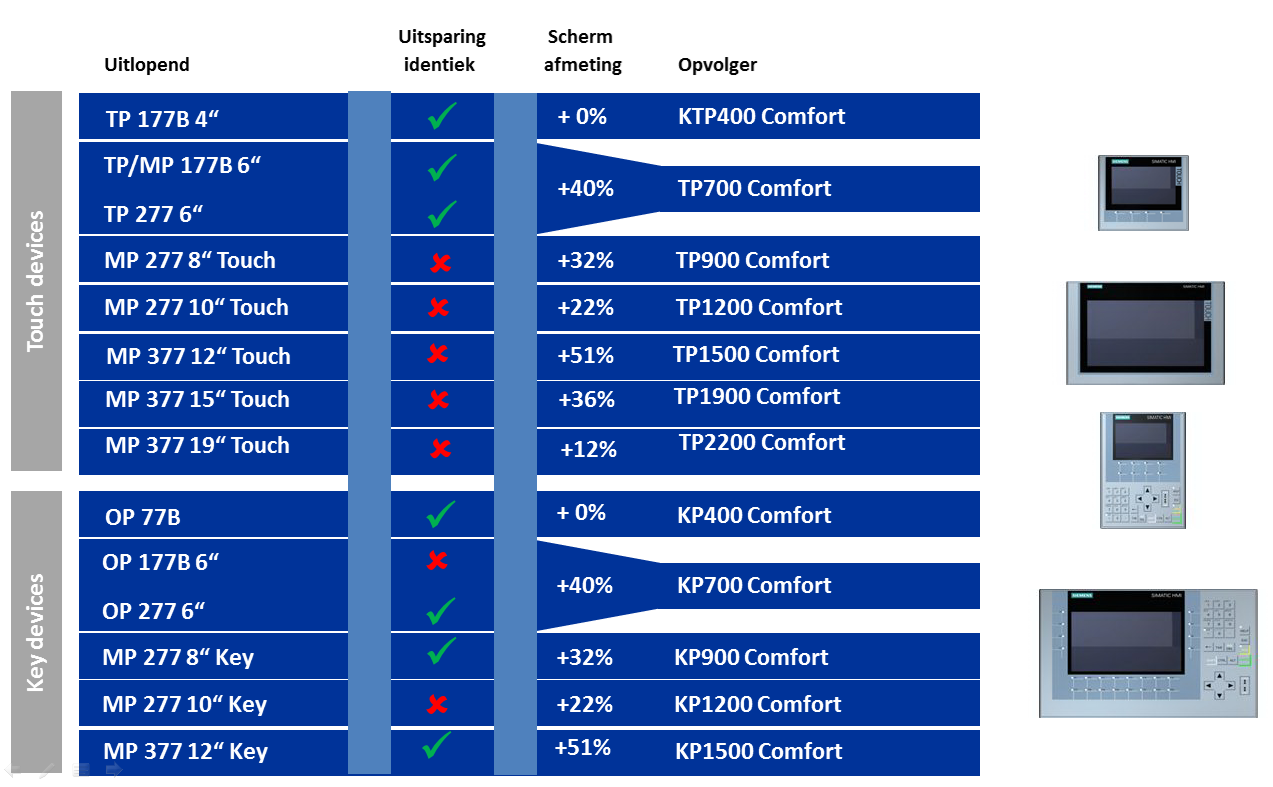The height and width of the screenshot is (787, 1273).
Task: Click the green check beside MP 377 12" Key
Action: 438,746
